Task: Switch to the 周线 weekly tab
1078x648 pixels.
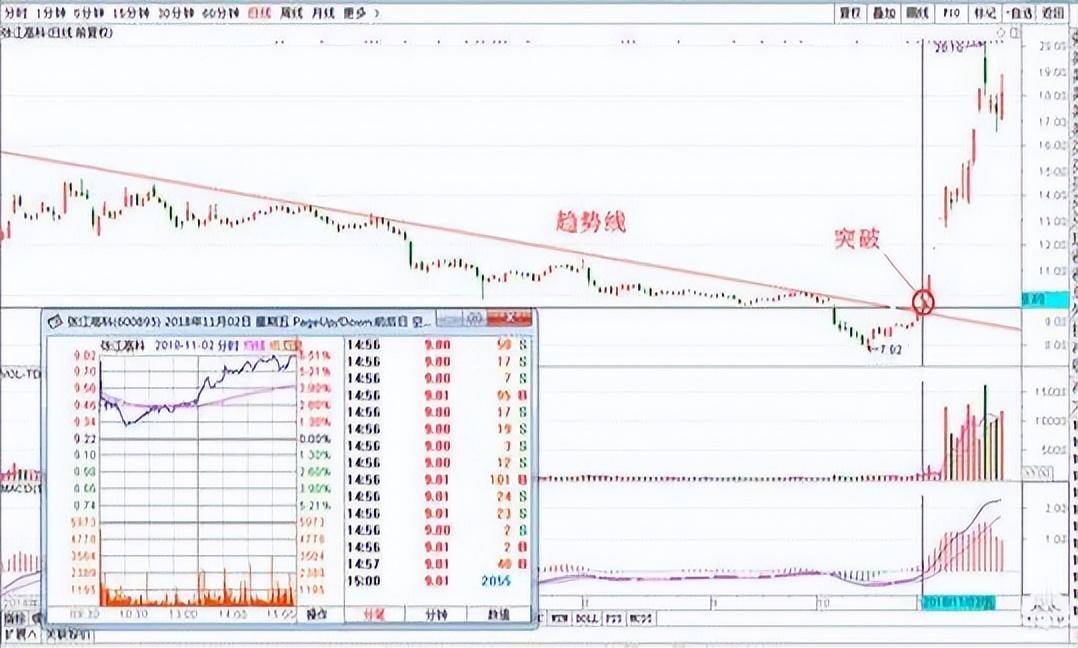Action: [292, 12]
